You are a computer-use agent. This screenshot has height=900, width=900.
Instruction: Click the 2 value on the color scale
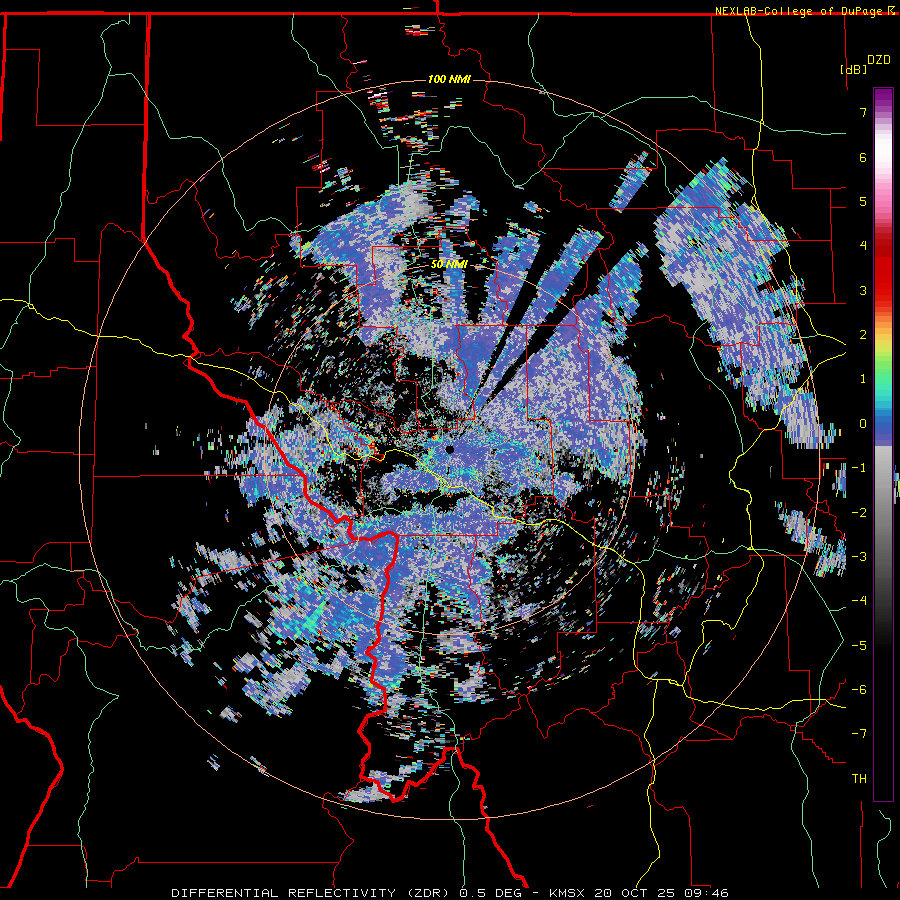coord(863,335)
